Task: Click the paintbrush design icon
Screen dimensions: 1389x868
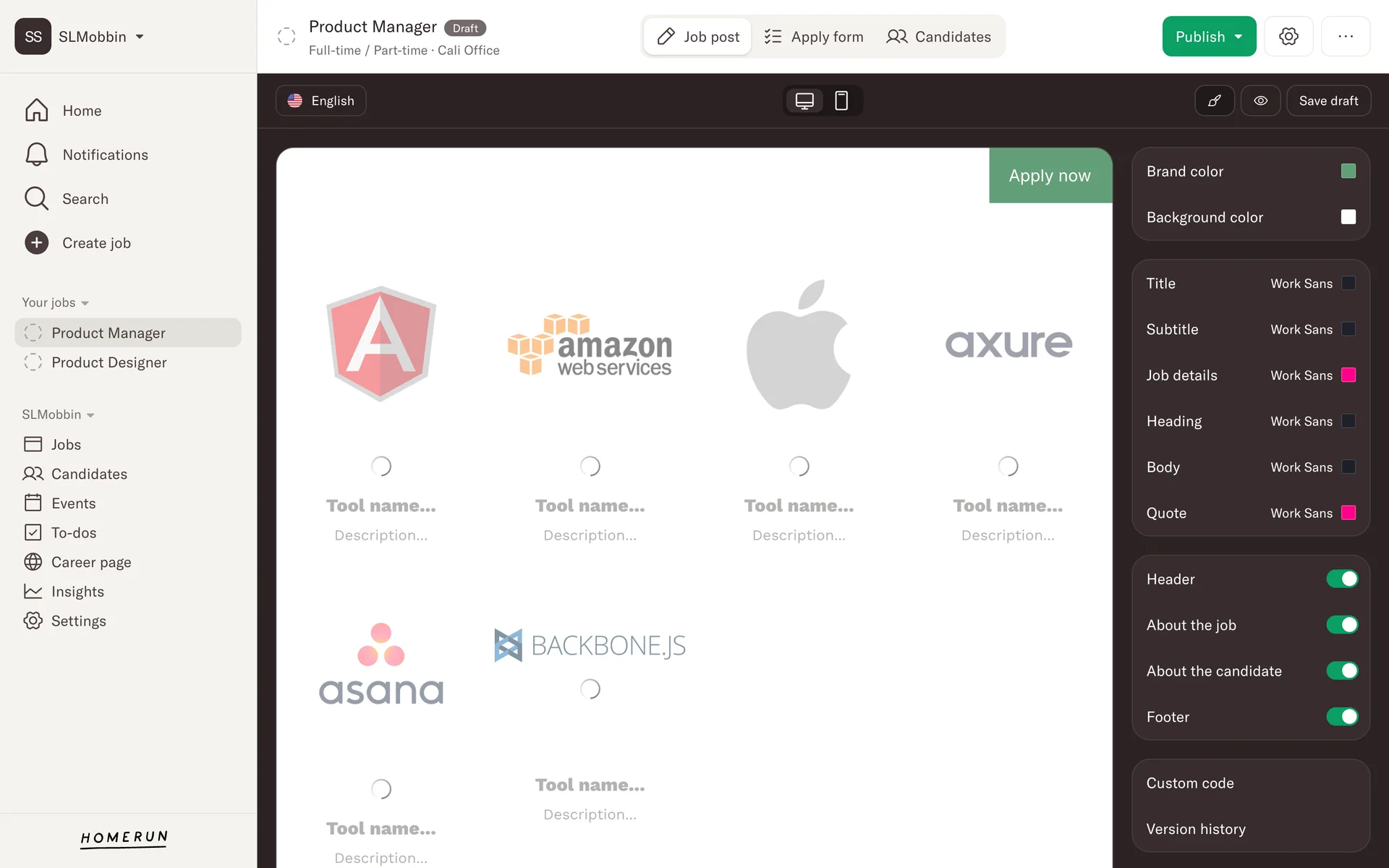Action: point(1214,101)
